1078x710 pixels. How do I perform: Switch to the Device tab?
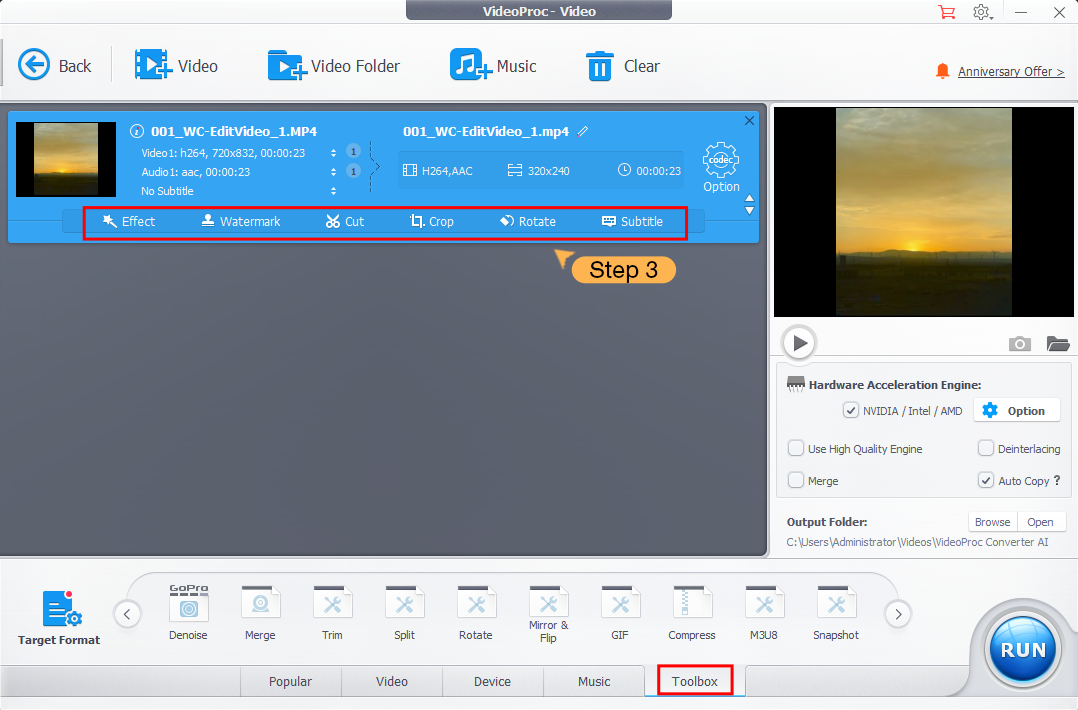click(492, 681)
